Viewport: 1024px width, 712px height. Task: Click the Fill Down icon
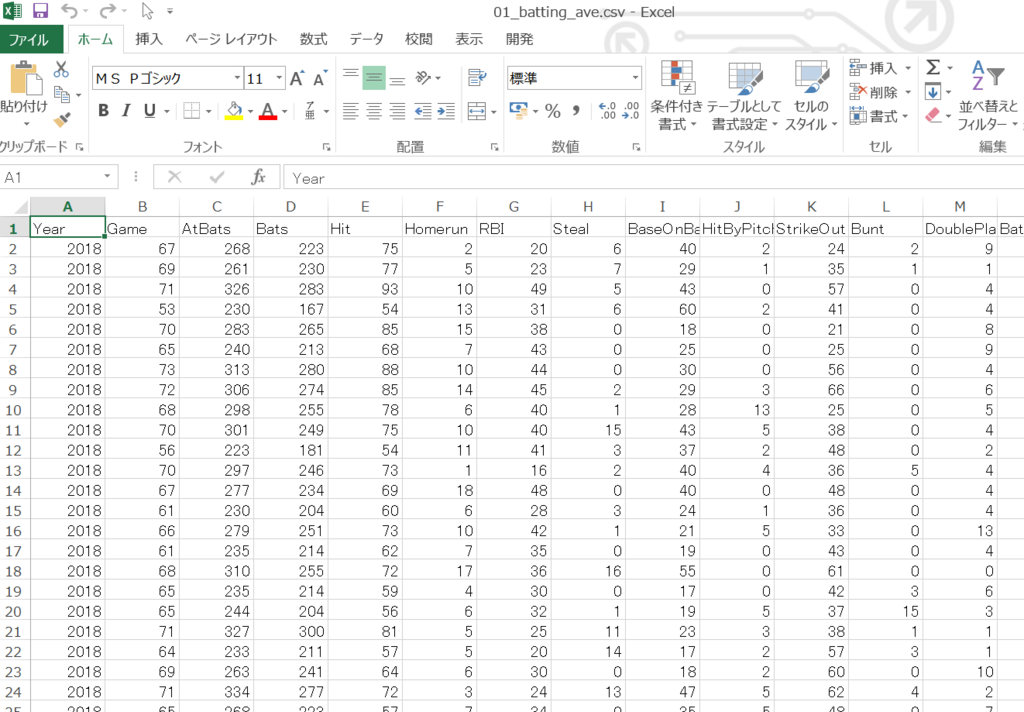932,92
